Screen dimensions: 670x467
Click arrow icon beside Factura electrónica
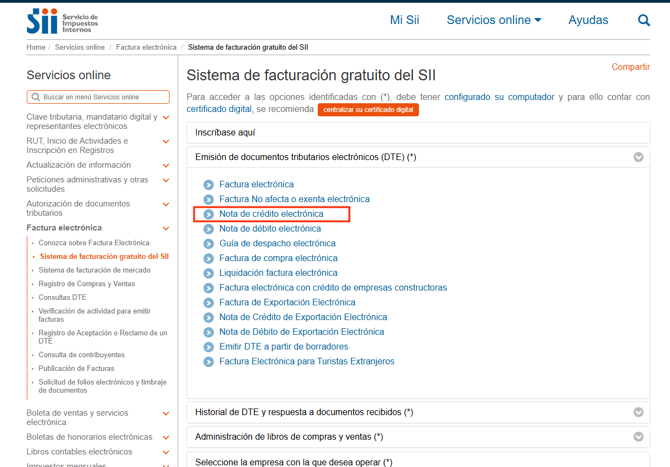209,185
